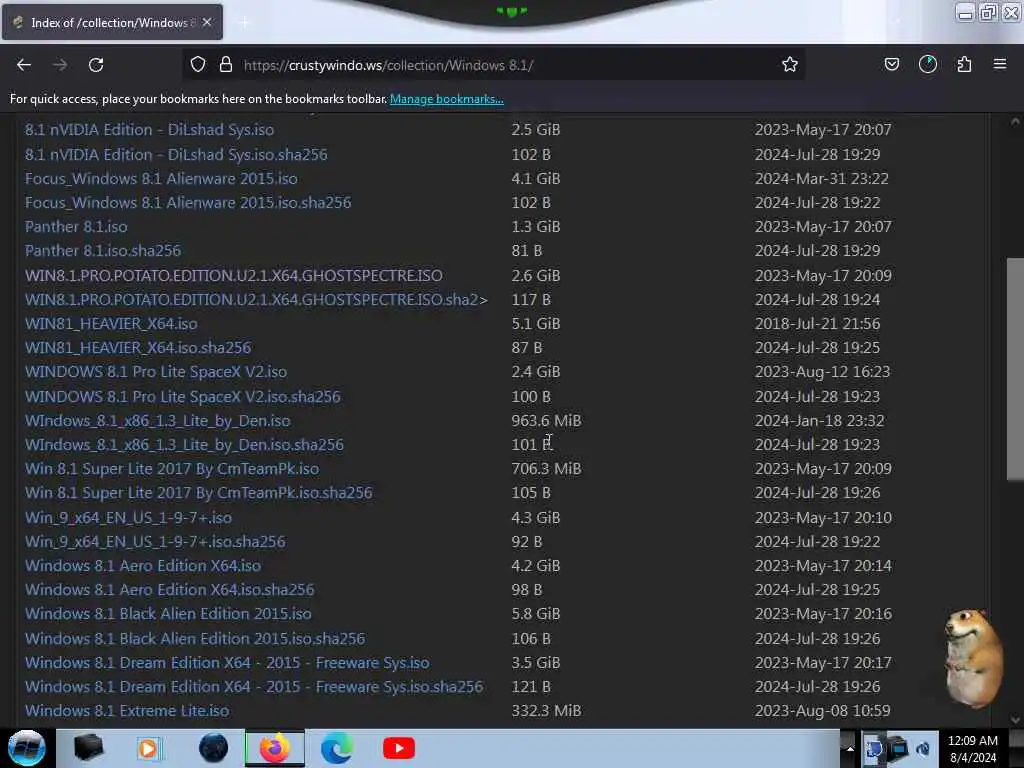Download Windows 8.1 Extreme Lite.iso

click(127, 711)
